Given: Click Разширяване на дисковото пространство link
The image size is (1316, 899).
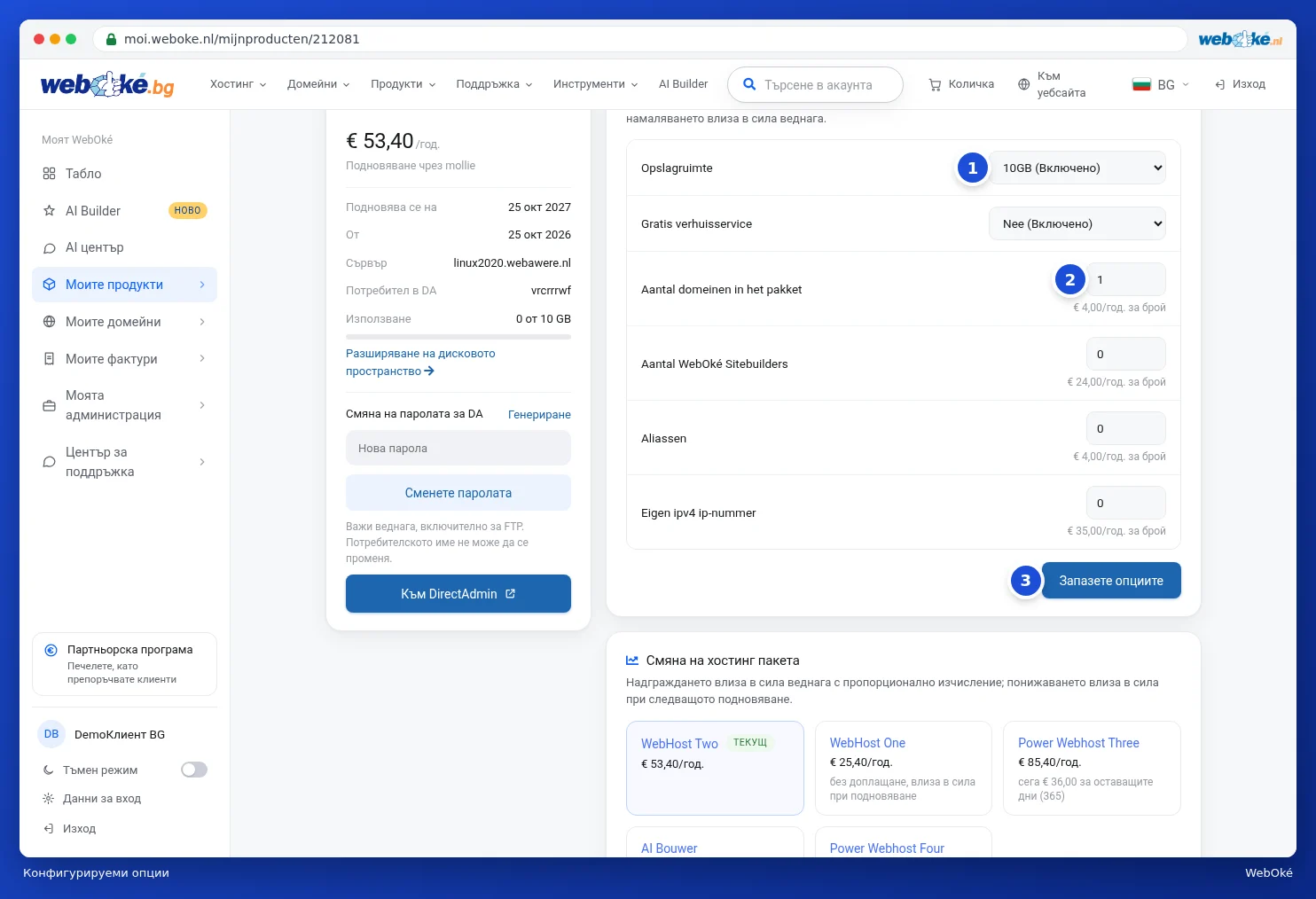Looking at the screenshot, I should tap(420, 363).
